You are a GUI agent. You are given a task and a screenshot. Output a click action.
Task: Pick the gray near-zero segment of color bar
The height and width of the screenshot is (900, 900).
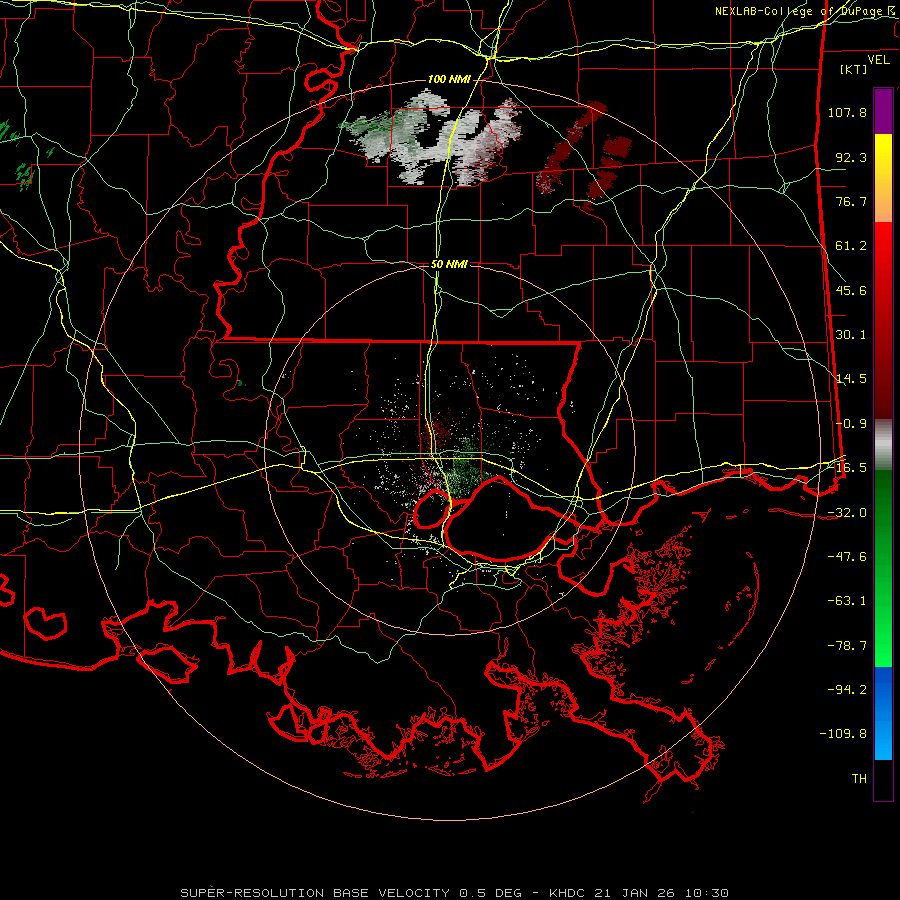pyautogui.click(x=883, y=445)
